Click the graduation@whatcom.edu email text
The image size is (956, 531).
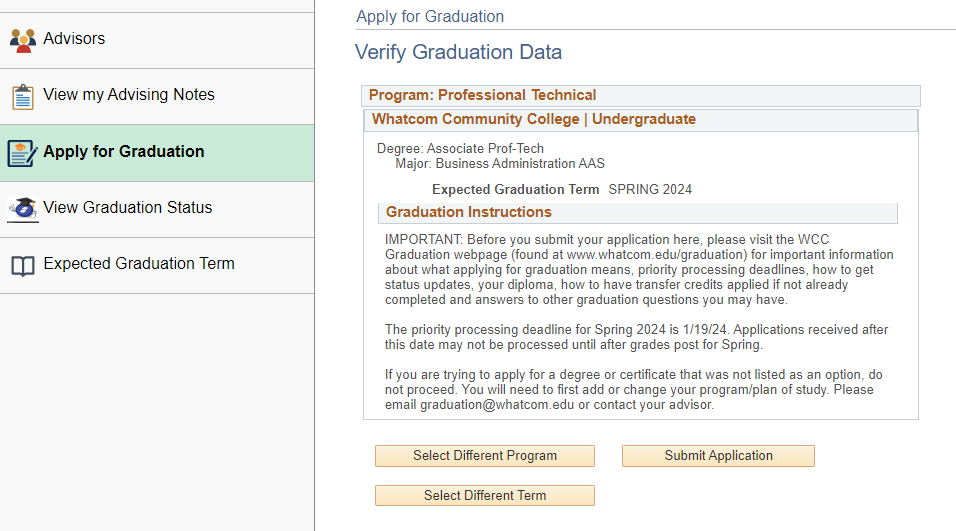pyautogui.click(x=497, y=405)
